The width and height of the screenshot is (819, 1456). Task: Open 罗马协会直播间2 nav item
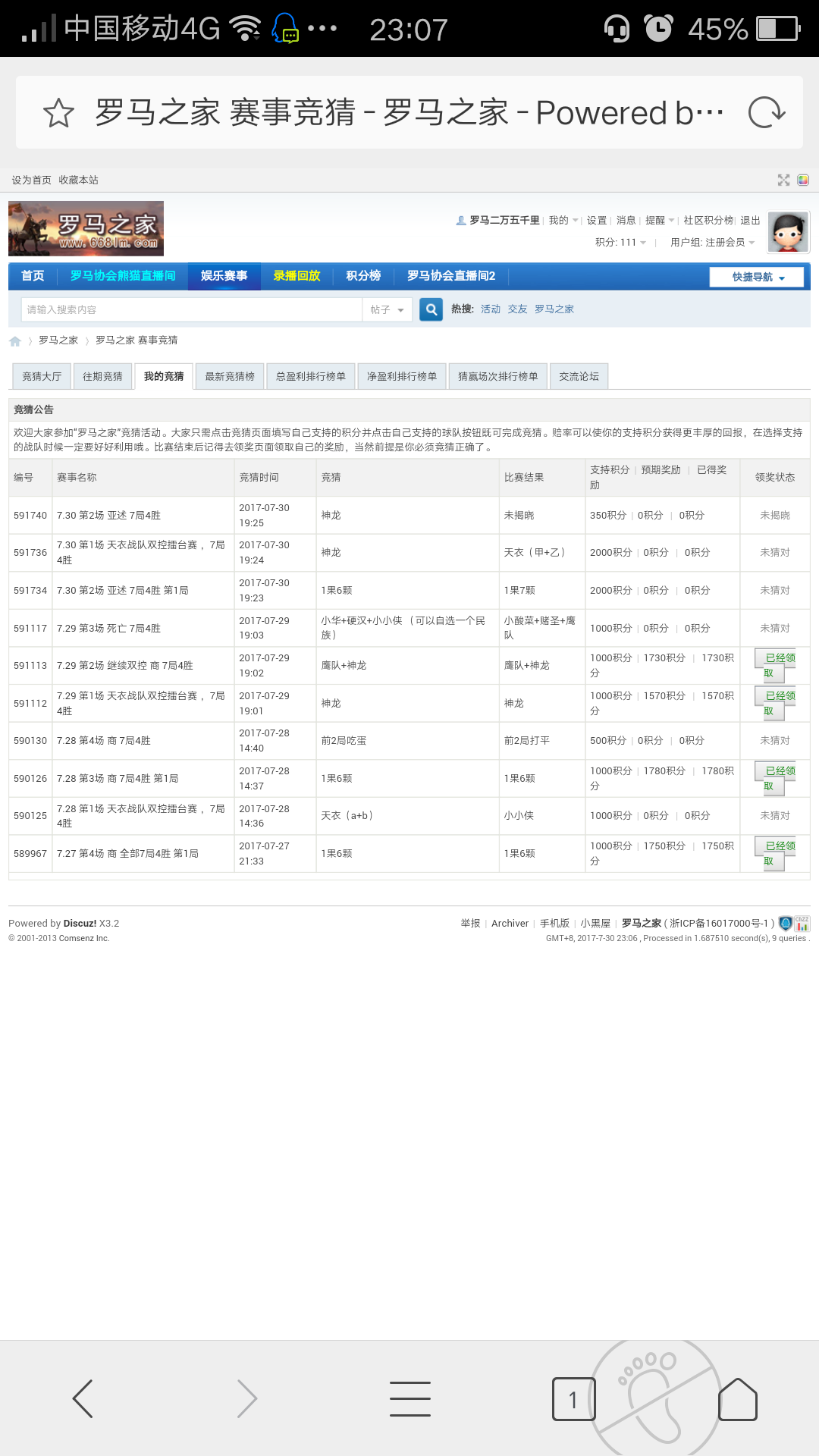[x=451, y=276]
